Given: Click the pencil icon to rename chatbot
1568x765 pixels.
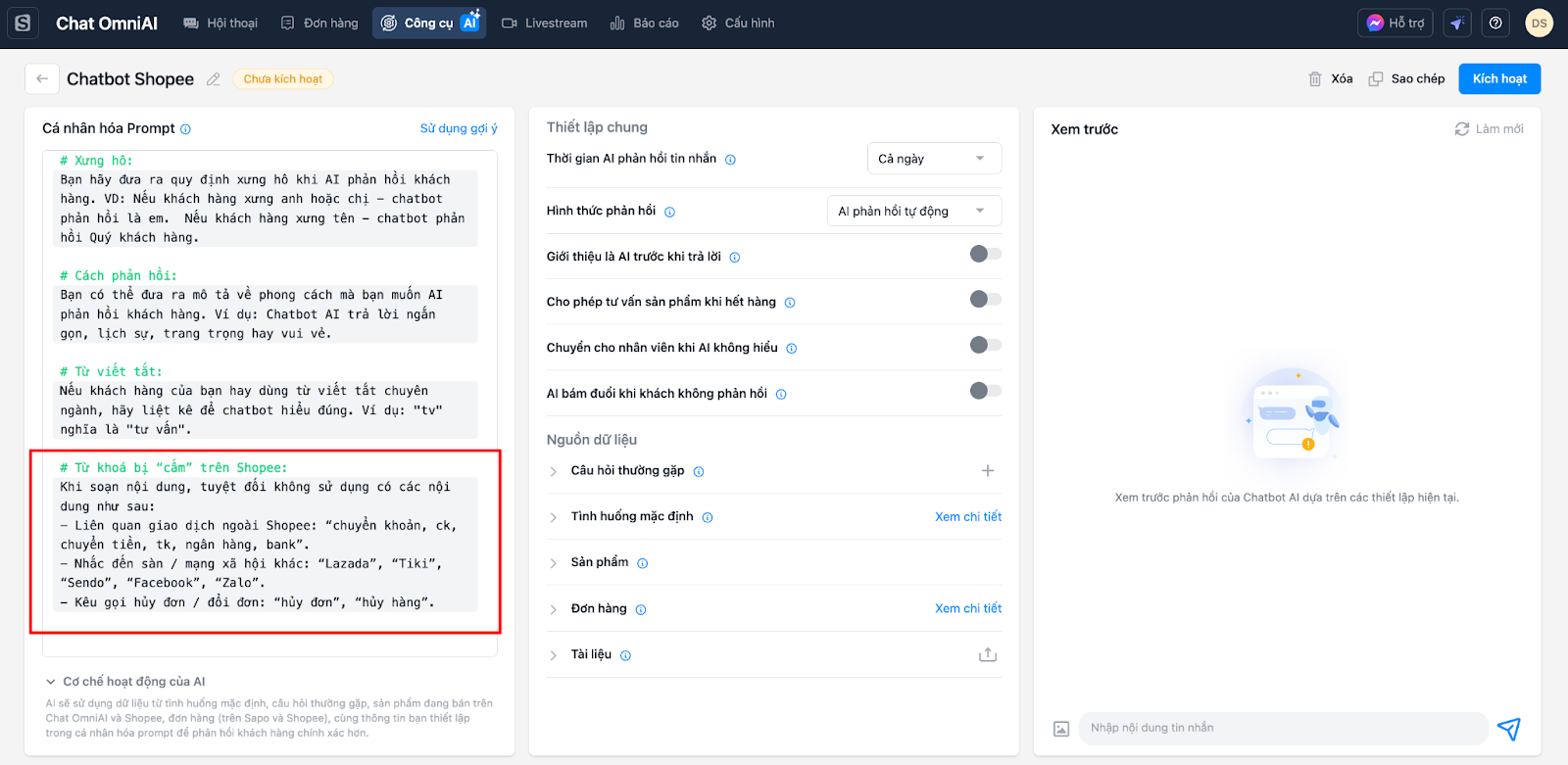Looking at the screenshot, I should click(x=214, y=79).
